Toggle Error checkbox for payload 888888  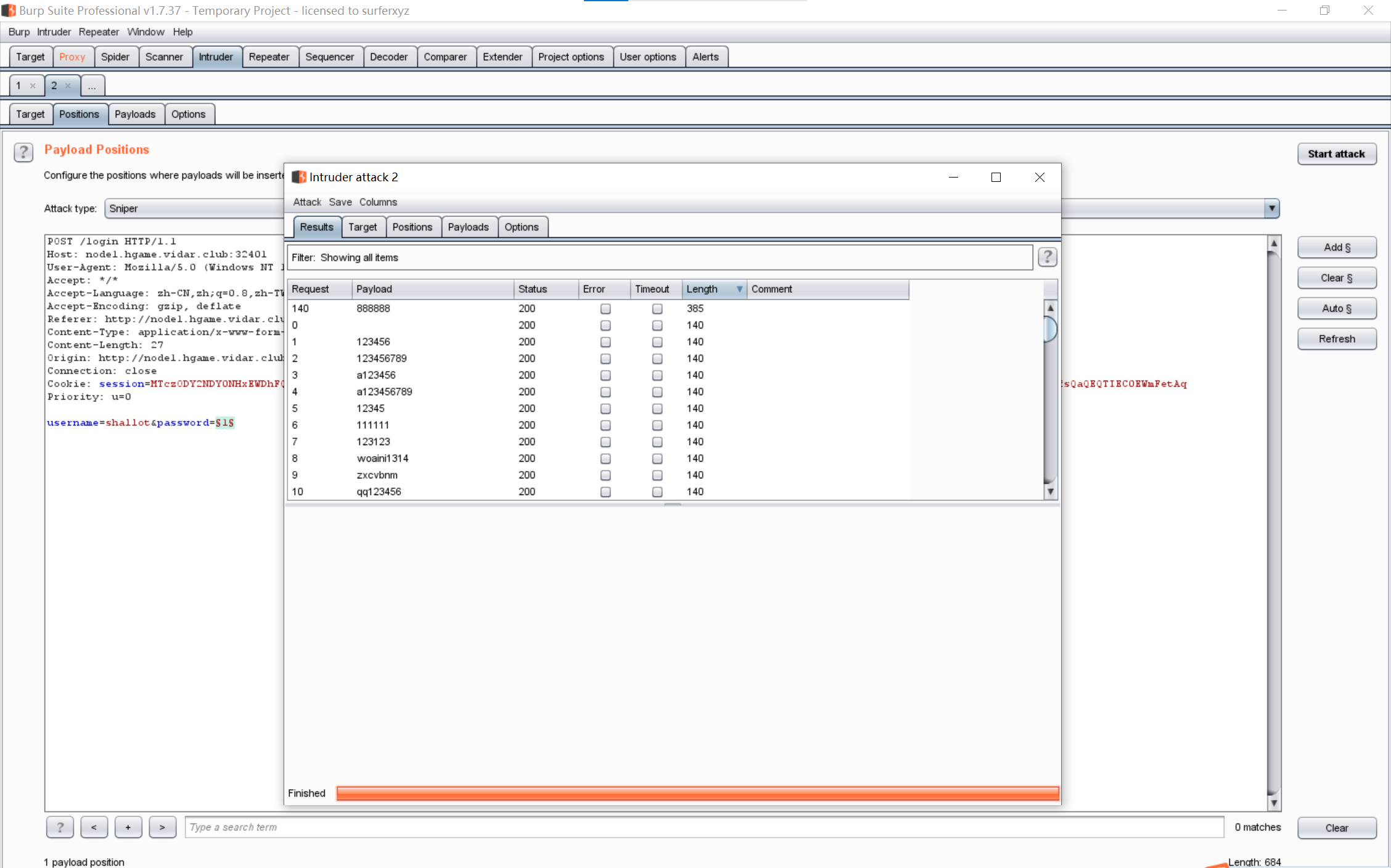[x=605, y=309]
